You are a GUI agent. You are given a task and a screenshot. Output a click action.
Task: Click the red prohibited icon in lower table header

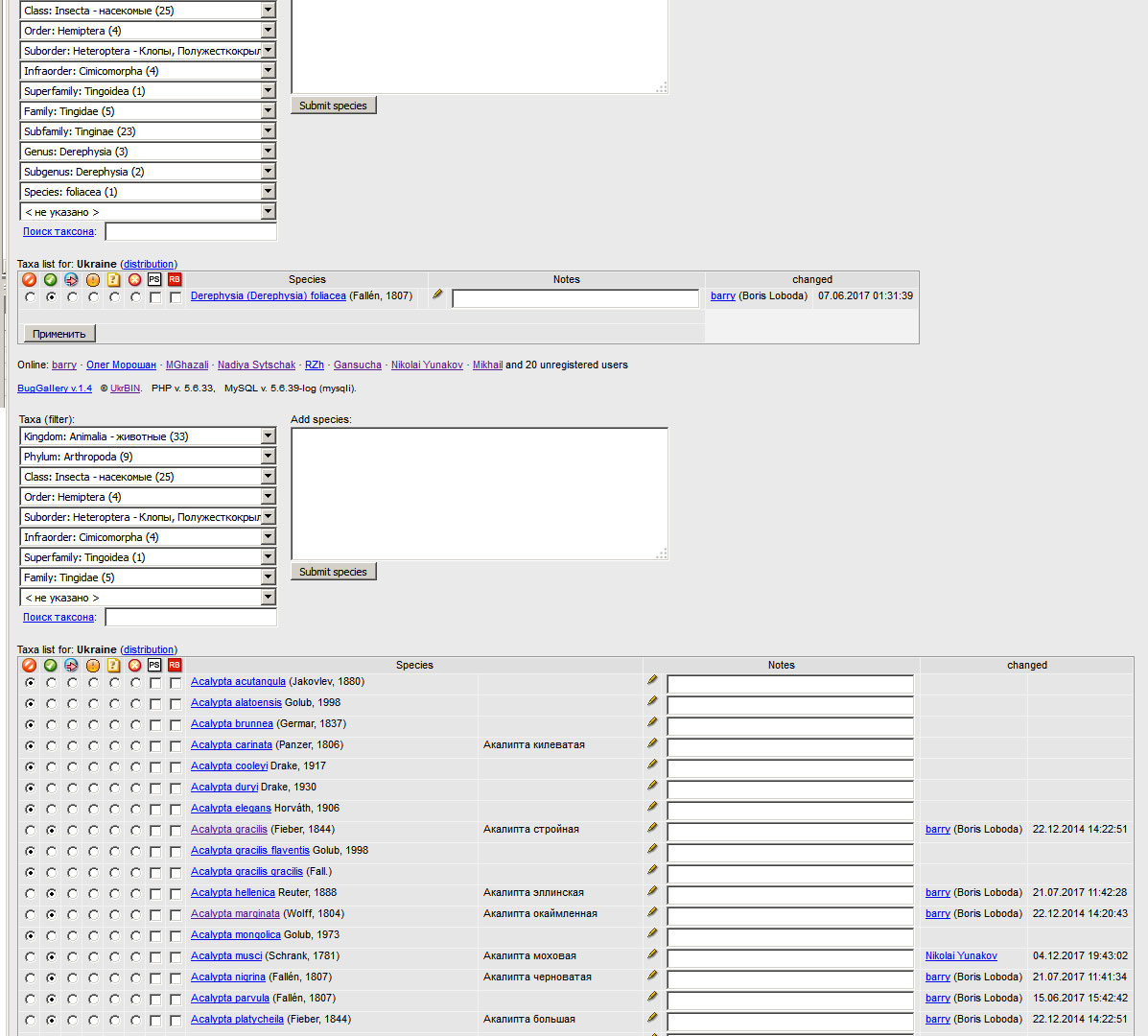[30, 665]
